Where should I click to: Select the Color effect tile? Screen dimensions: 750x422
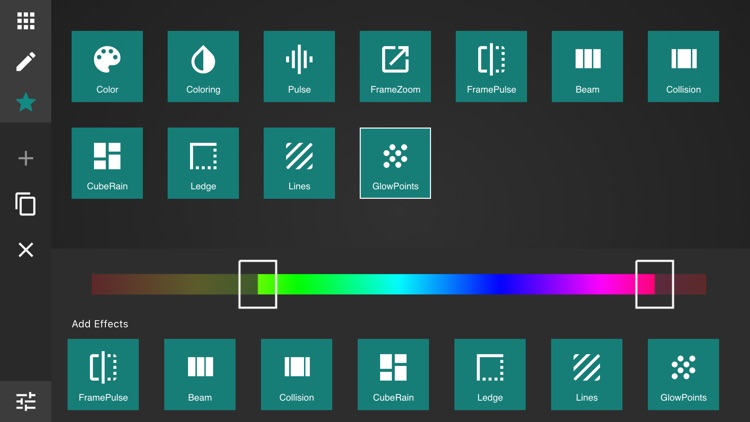(x=107, y=67)
